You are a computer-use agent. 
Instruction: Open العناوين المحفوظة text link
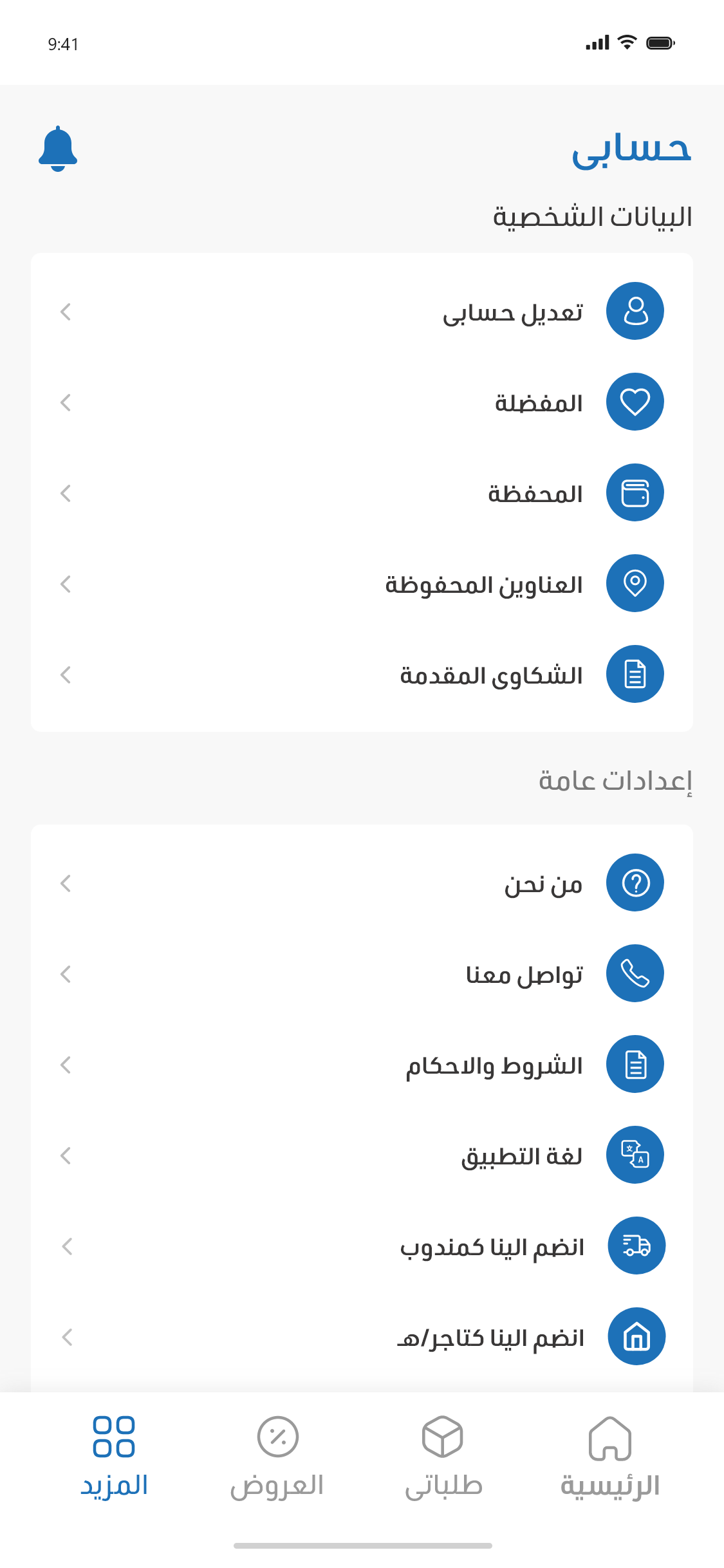click(x=484, y=585)
